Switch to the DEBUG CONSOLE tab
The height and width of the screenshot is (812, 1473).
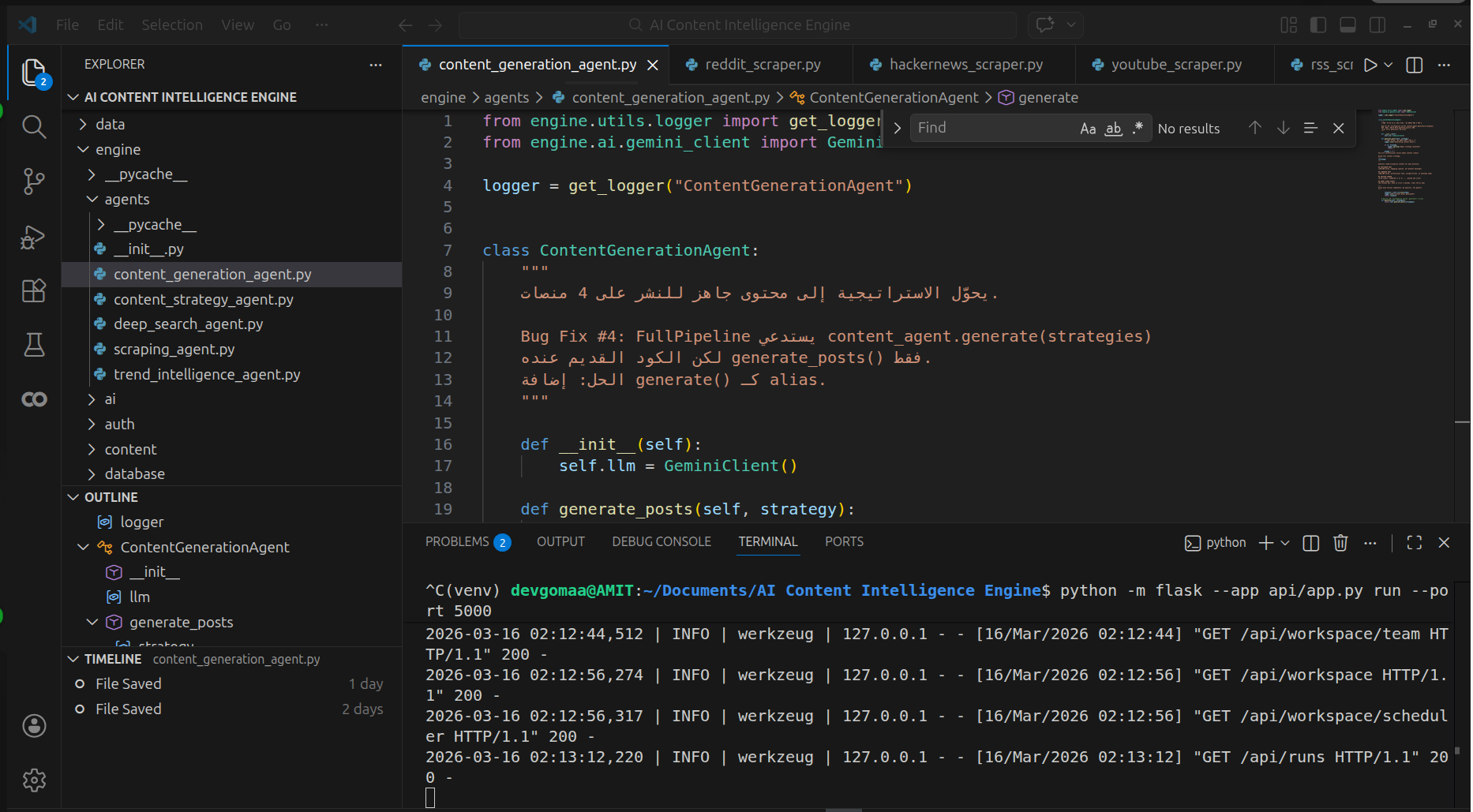[661, 542]
